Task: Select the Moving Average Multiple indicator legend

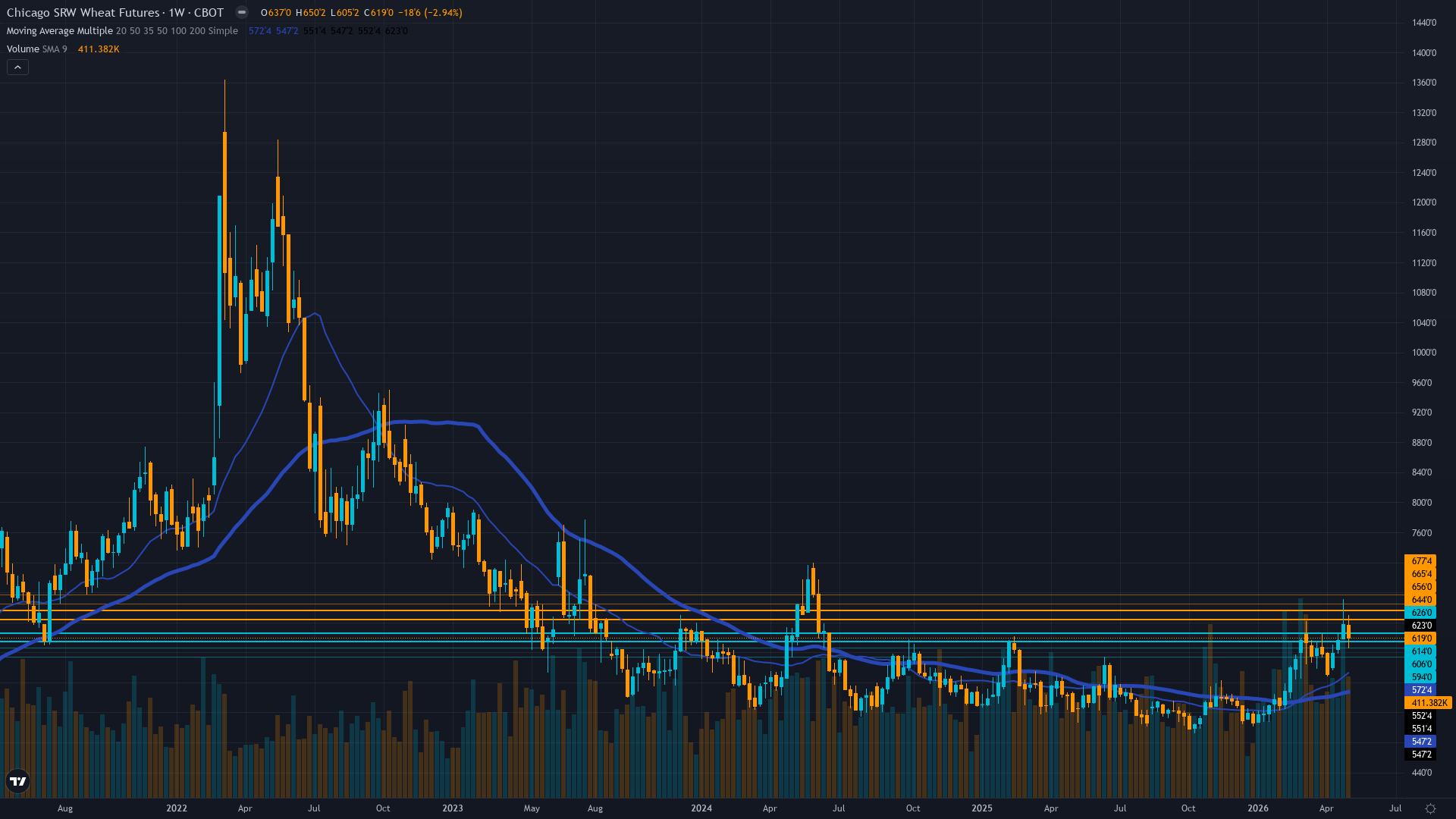Action: (122, 31)
